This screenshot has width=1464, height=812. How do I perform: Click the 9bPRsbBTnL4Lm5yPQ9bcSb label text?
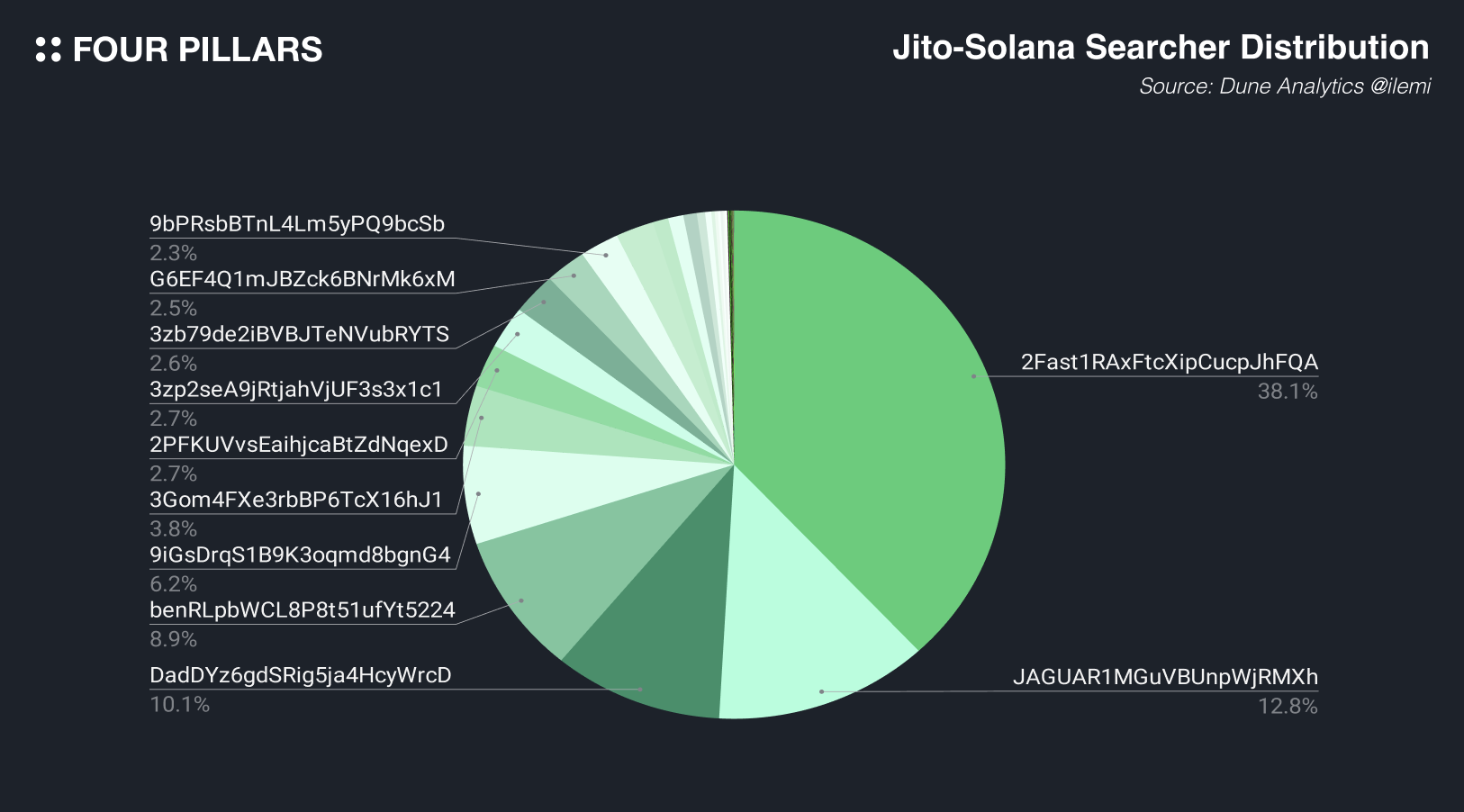[297, 224]
